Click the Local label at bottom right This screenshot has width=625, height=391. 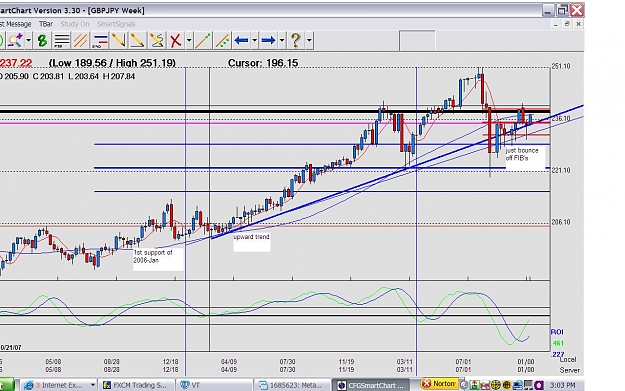click(x=568, y=360)
